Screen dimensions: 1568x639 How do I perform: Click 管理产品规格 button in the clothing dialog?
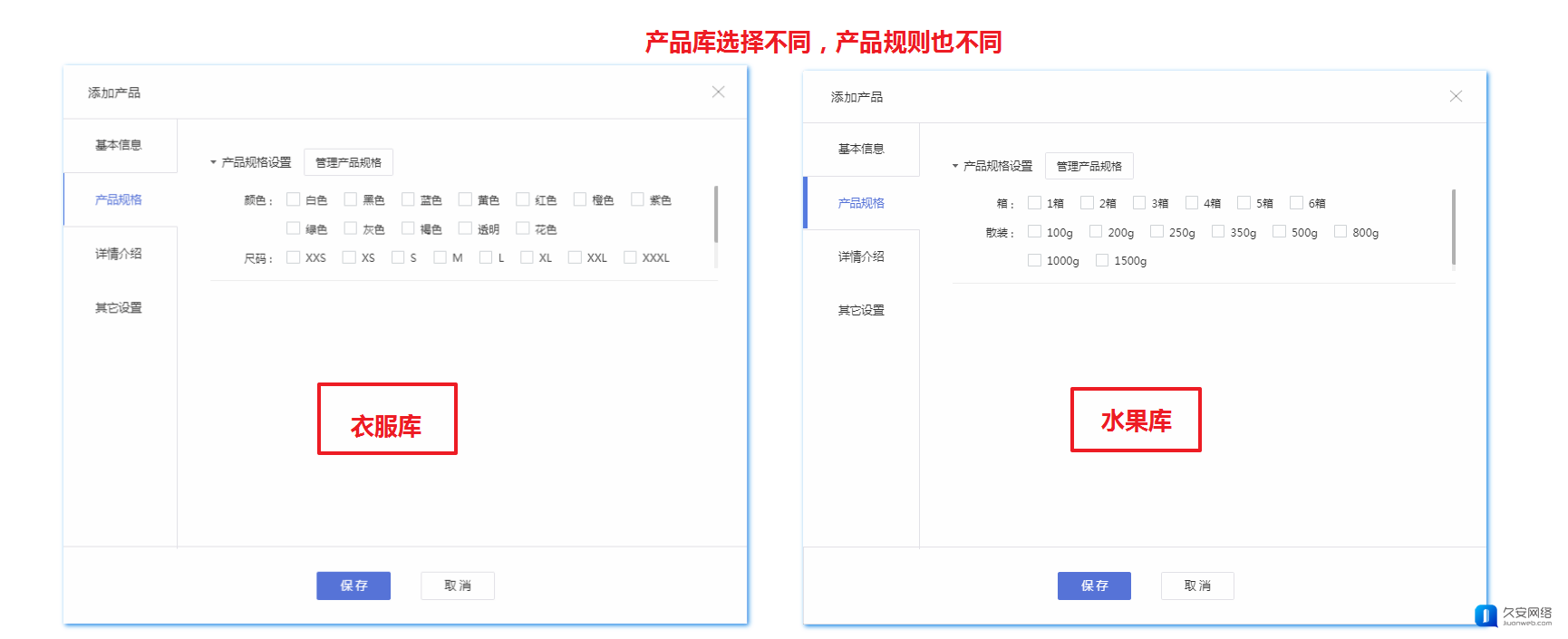[348, 162]
